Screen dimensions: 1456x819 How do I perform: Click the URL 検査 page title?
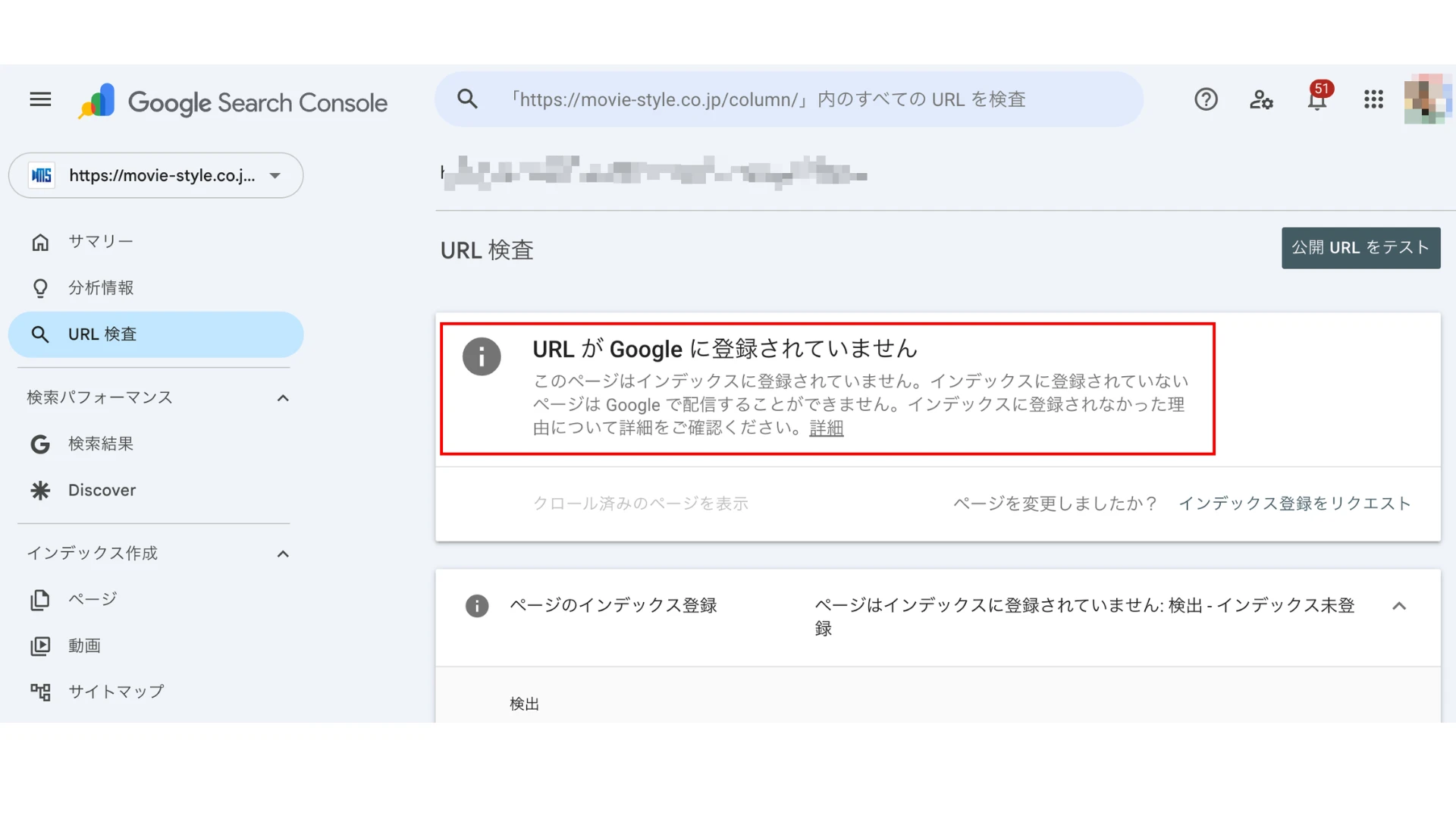(x=487, y=250)
